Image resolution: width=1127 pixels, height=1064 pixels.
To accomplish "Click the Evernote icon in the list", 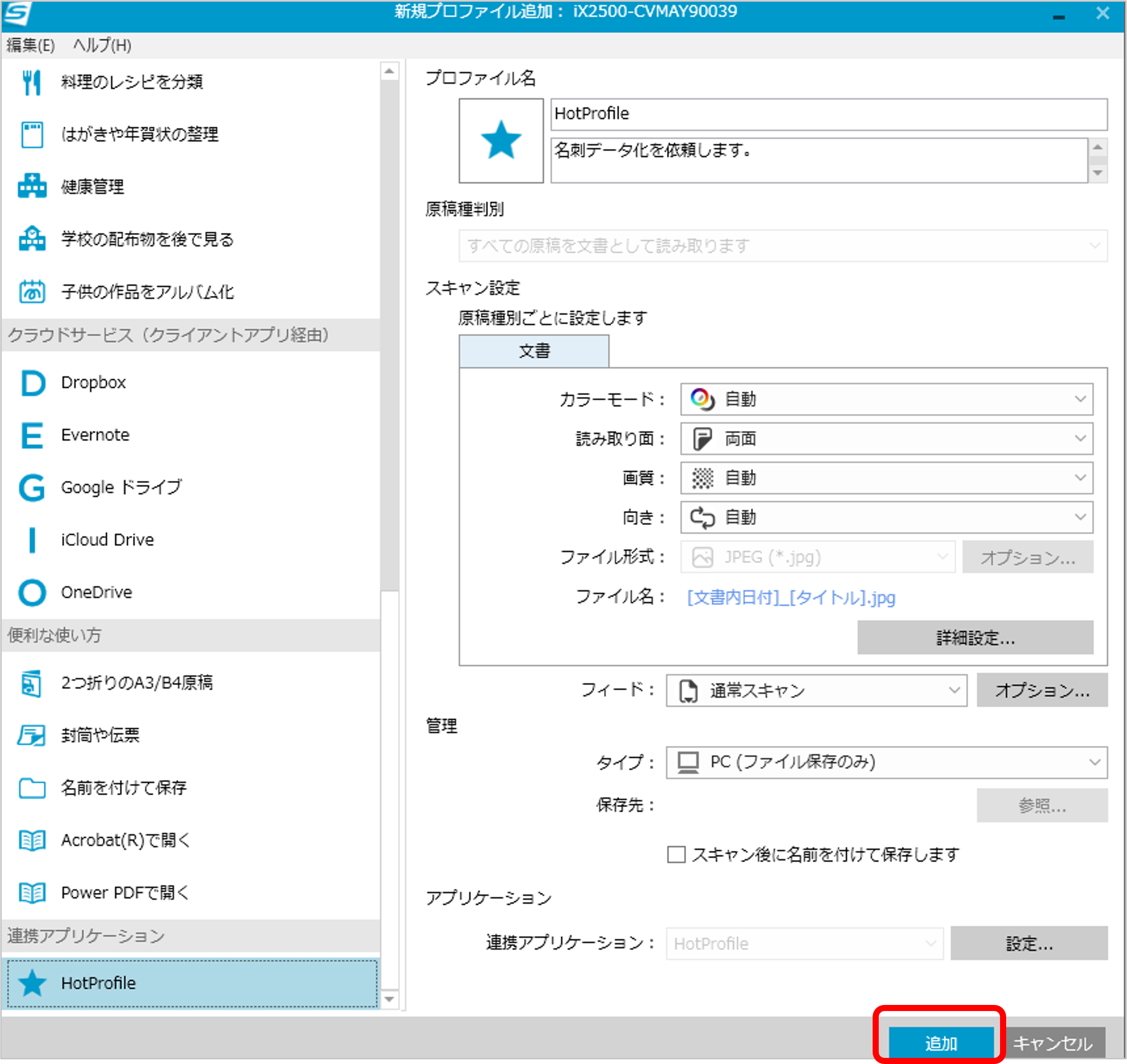I will [32, 435].
